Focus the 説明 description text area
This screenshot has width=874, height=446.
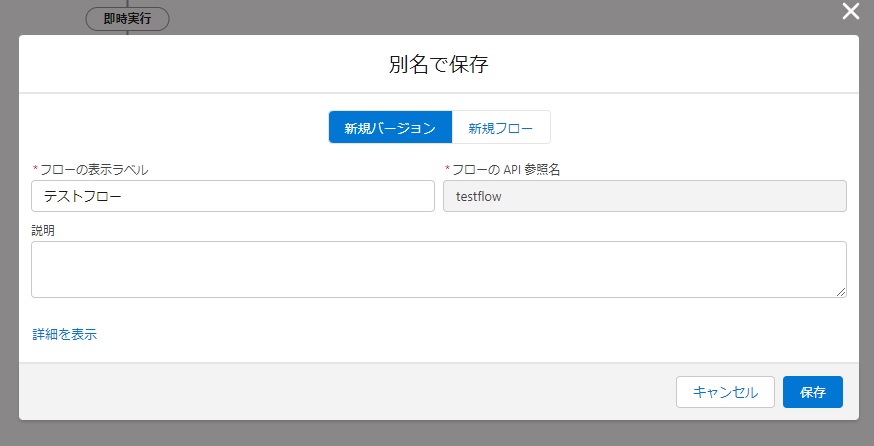click(438, 269)
